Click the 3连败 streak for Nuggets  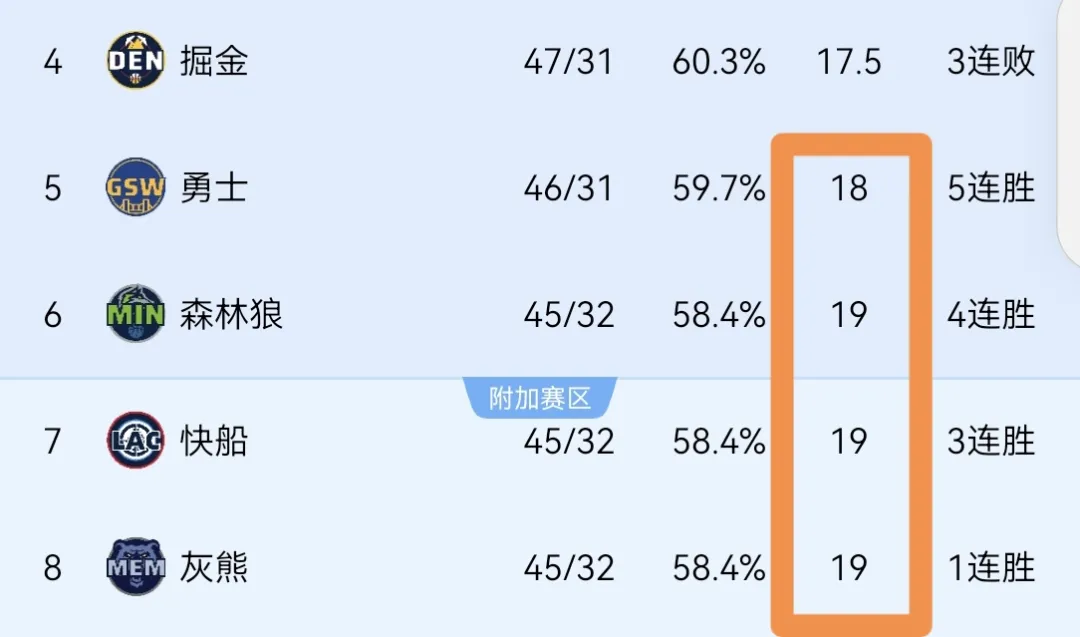click(991, 61)
